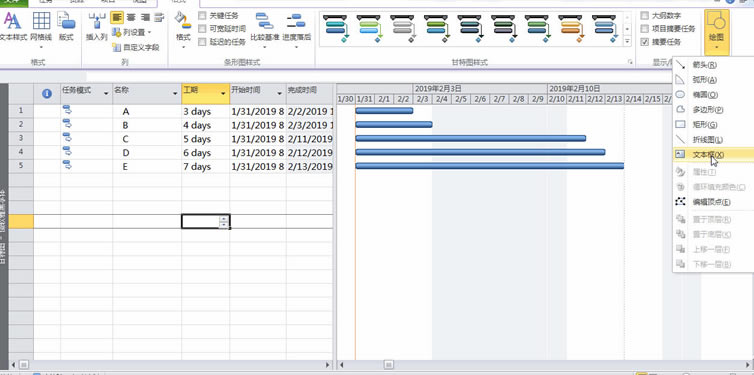Pick the orange Gantt chart style

[571, 29]
